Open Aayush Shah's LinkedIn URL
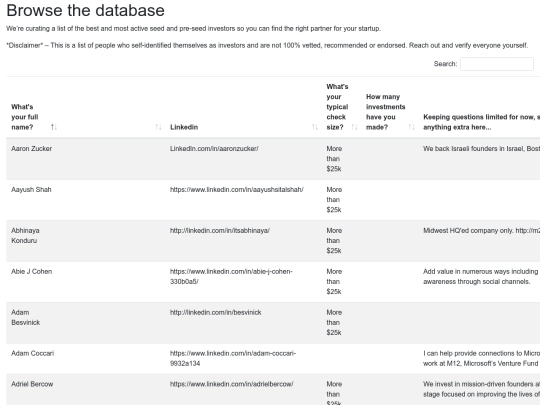Image resolution: width=540 pixels, height=405 pixels. [x=237, y=189]
